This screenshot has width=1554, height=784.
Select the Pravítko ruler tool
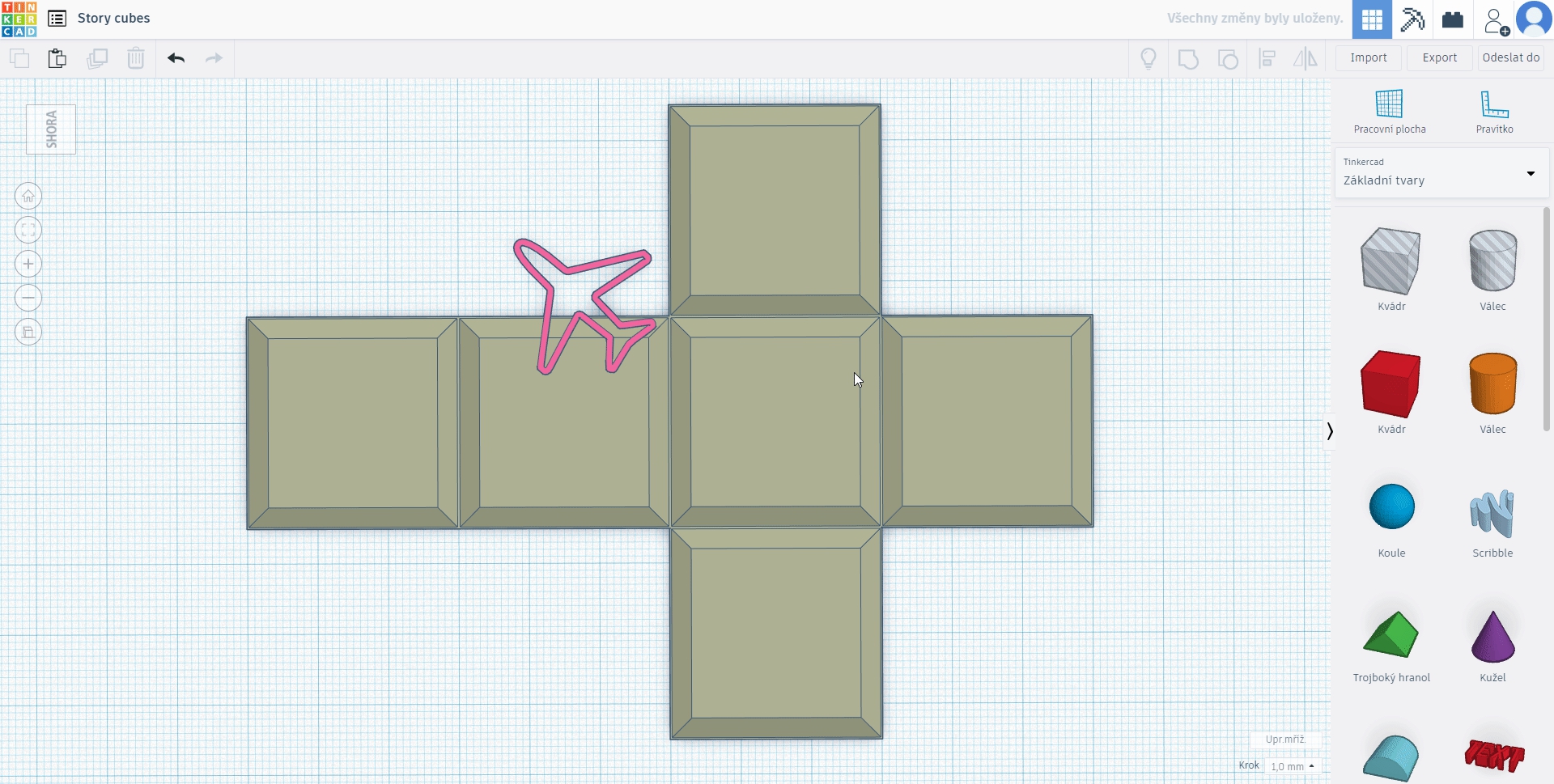1493,112
